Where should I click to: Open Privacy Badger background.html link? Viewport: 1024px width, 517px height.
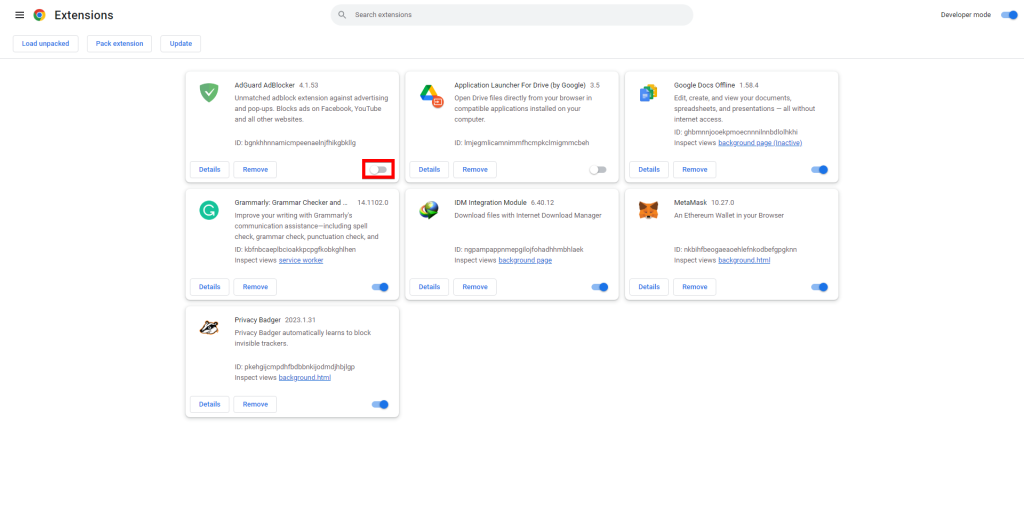coord(304,378)
